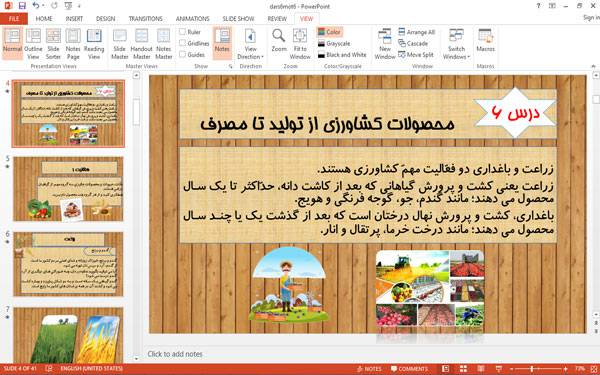Select slide 5 thumbnail
The image size is (600, 375).
68,189
